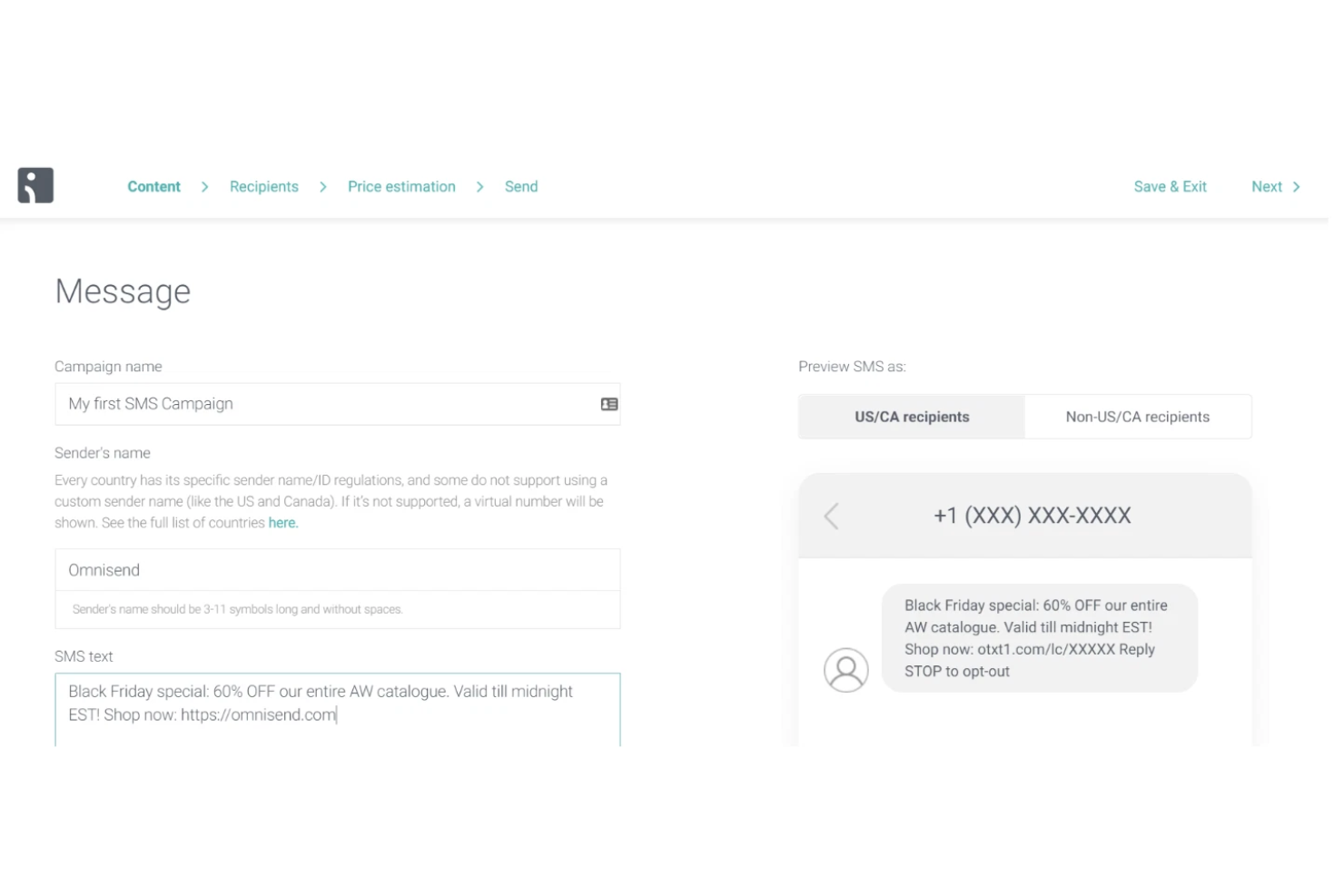
Task: Click the chevron between Content and Recipients
Action: click(x=204, y=186)
